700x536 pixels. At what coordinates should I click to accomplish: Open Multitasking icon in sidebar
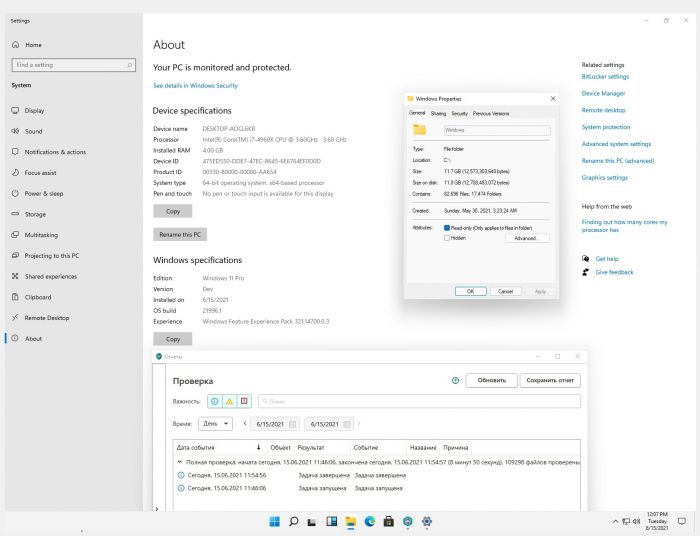[x=15, y=235]
